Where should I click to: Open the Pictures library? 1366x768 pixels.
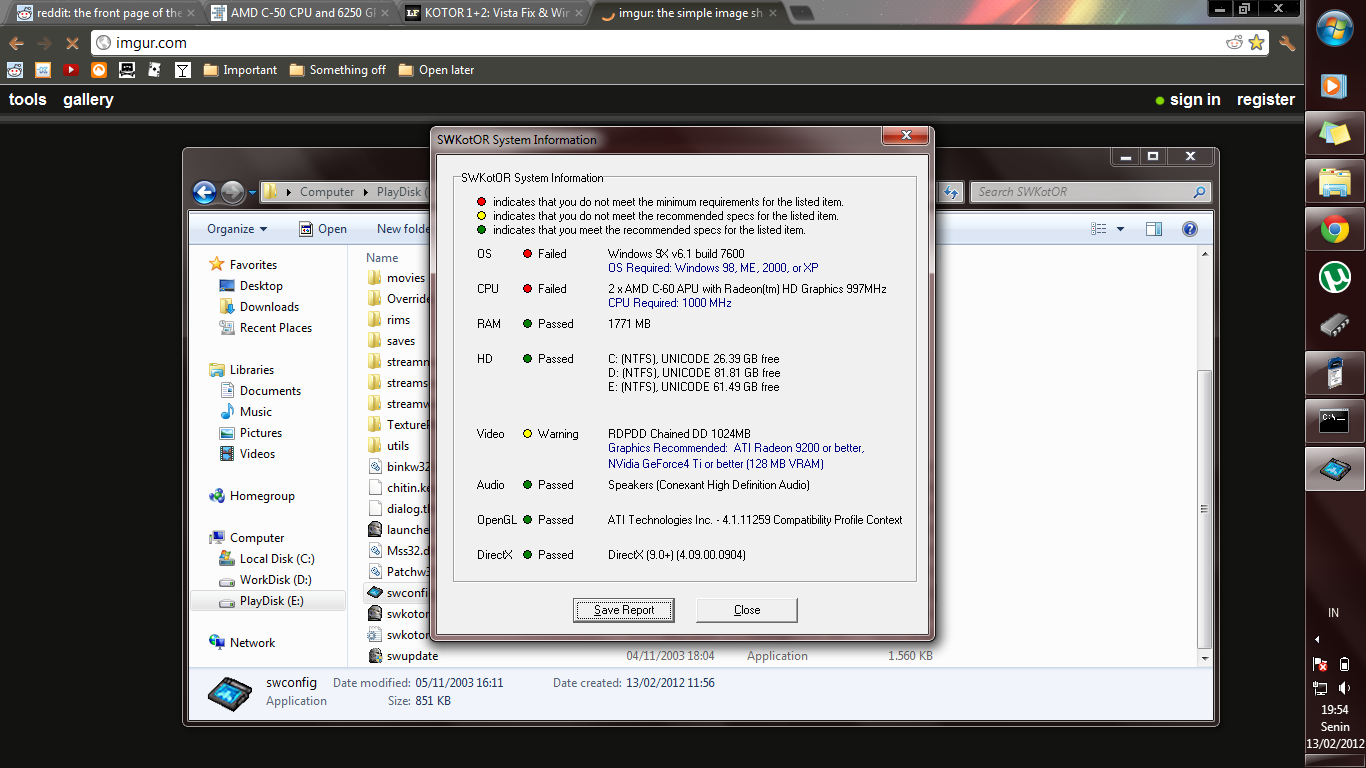tap(251, 433)
